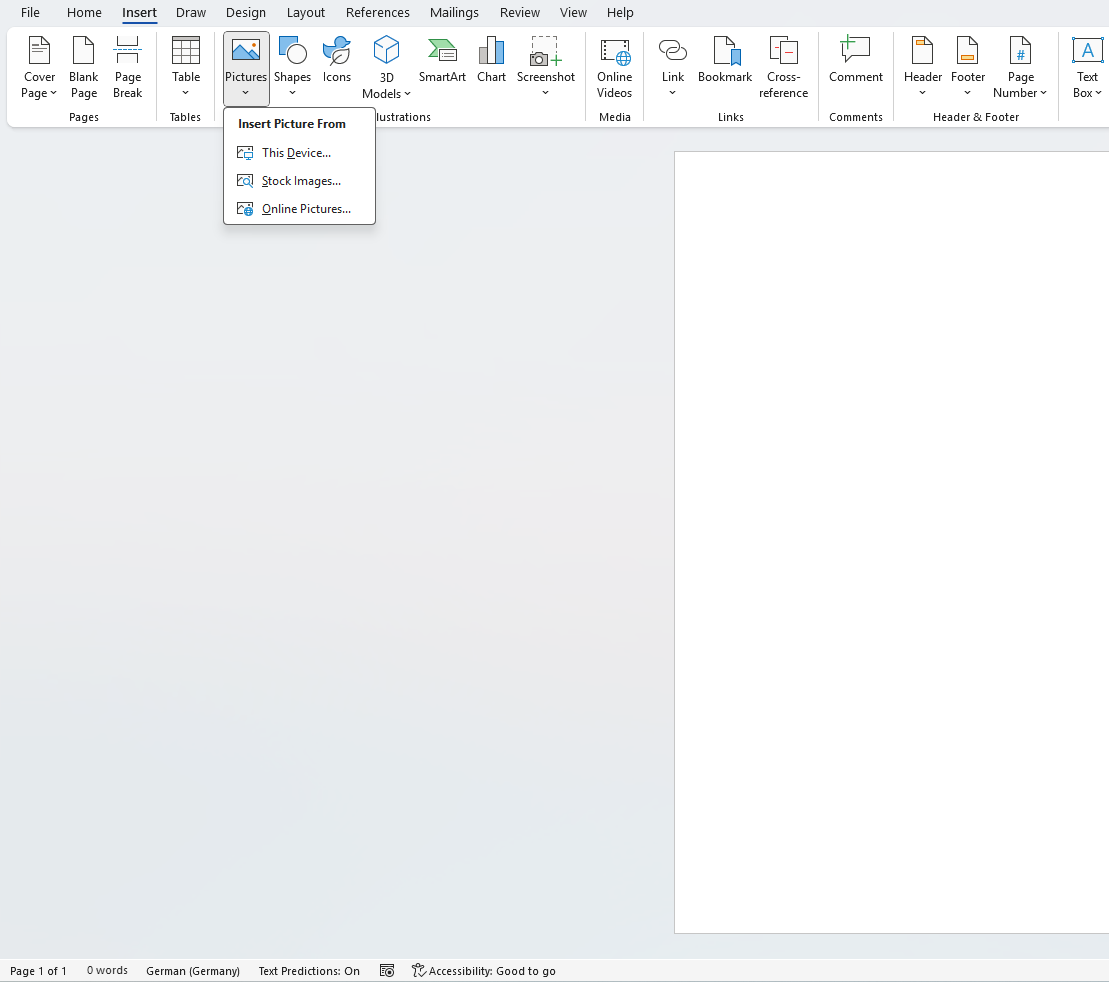Open the File tab
The image size is (1109, 982).
[30, 13]
